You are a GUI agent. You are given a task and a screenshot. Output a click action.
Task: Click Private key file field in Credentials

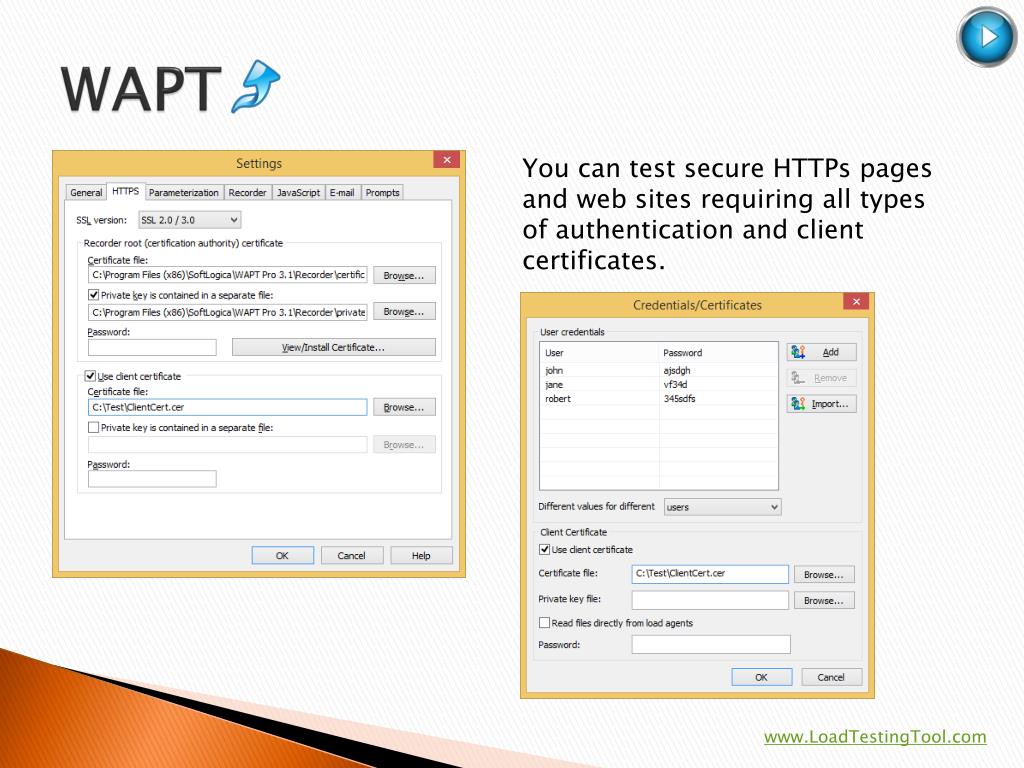[710, 600]
